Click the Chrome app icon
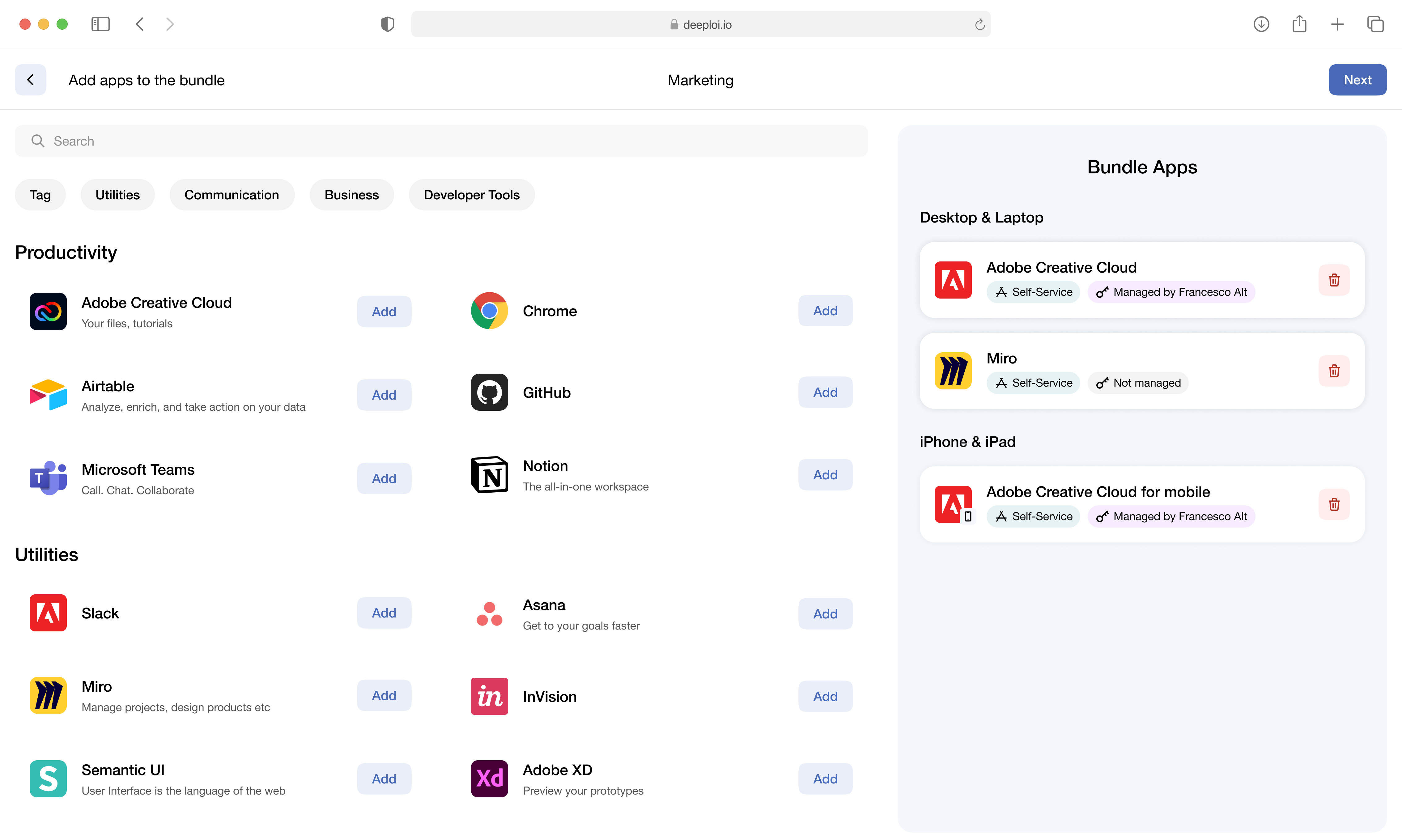 (489, 311)
